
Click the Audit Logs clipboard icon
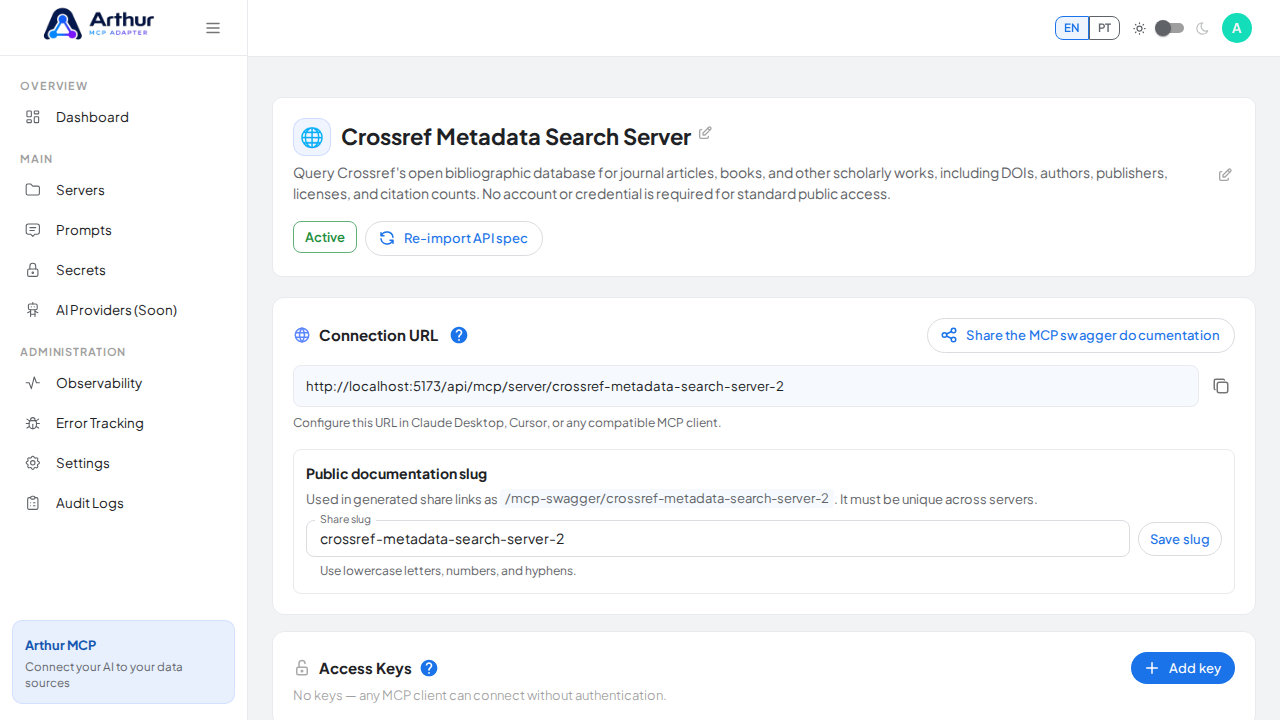click(x=33, y=503)
